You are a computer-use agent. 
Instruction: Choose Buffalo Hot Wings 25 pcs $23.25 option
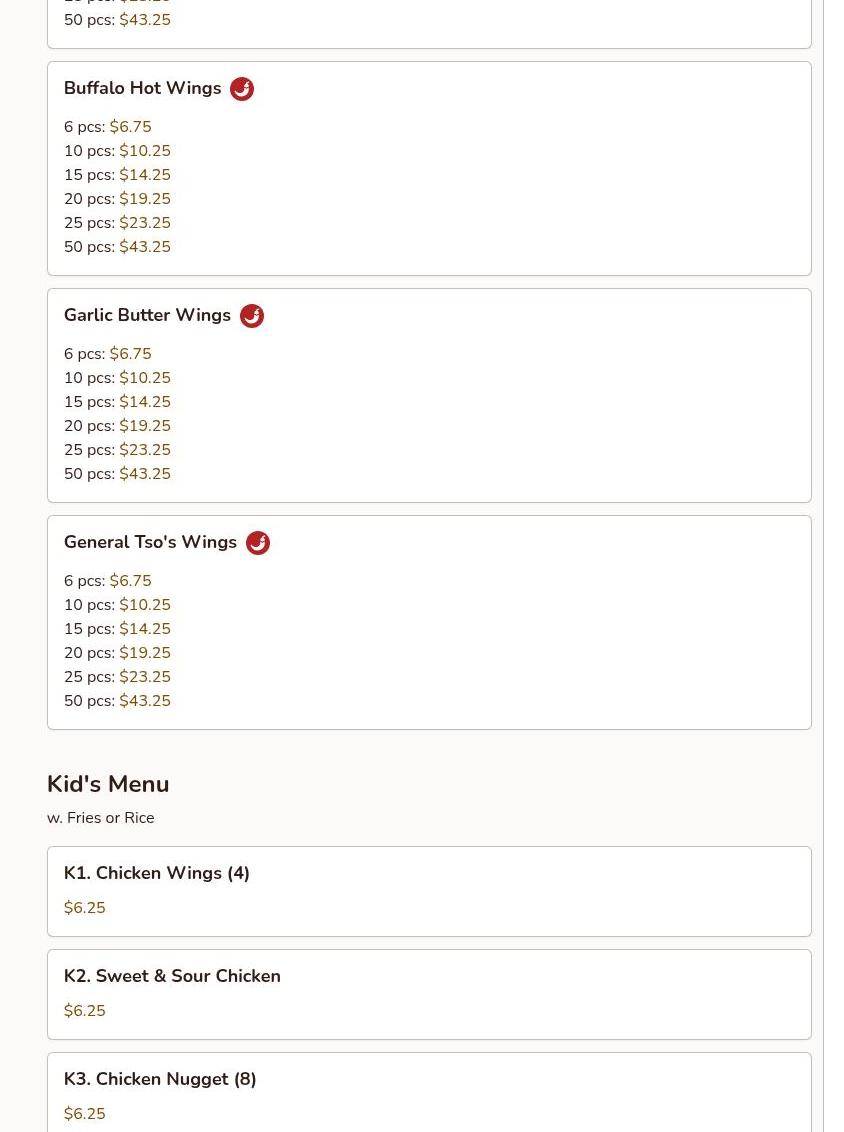click(x=117, y=222)
